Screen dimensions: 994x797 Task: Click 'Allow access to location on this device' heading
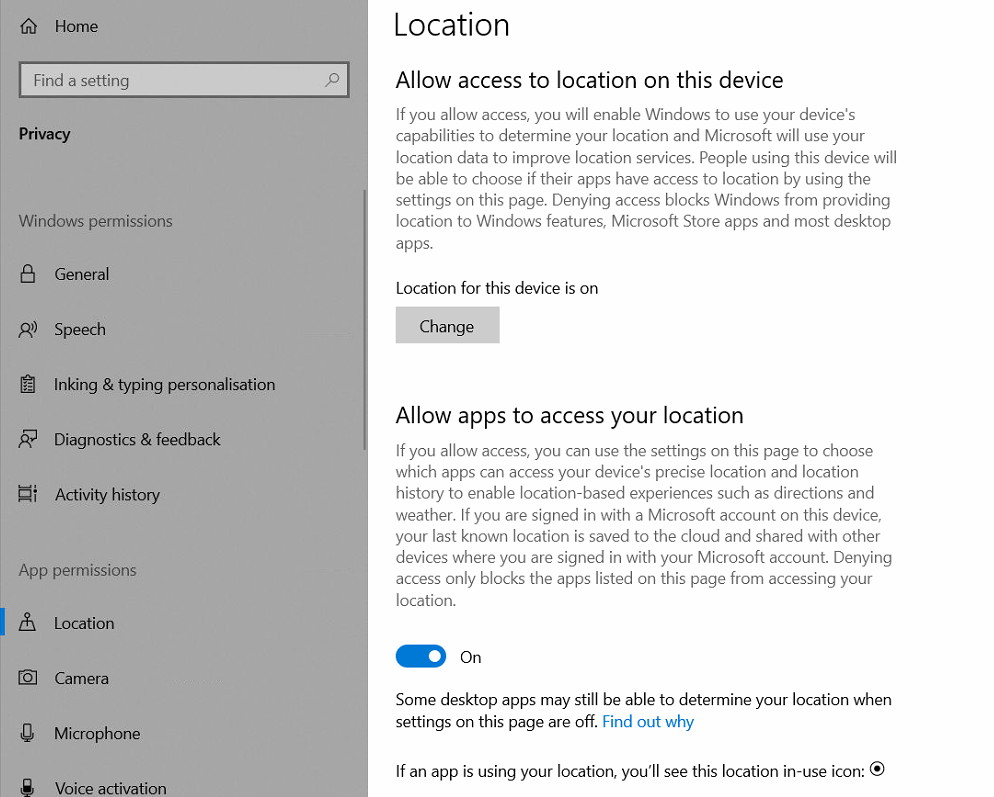pos(590,80)
